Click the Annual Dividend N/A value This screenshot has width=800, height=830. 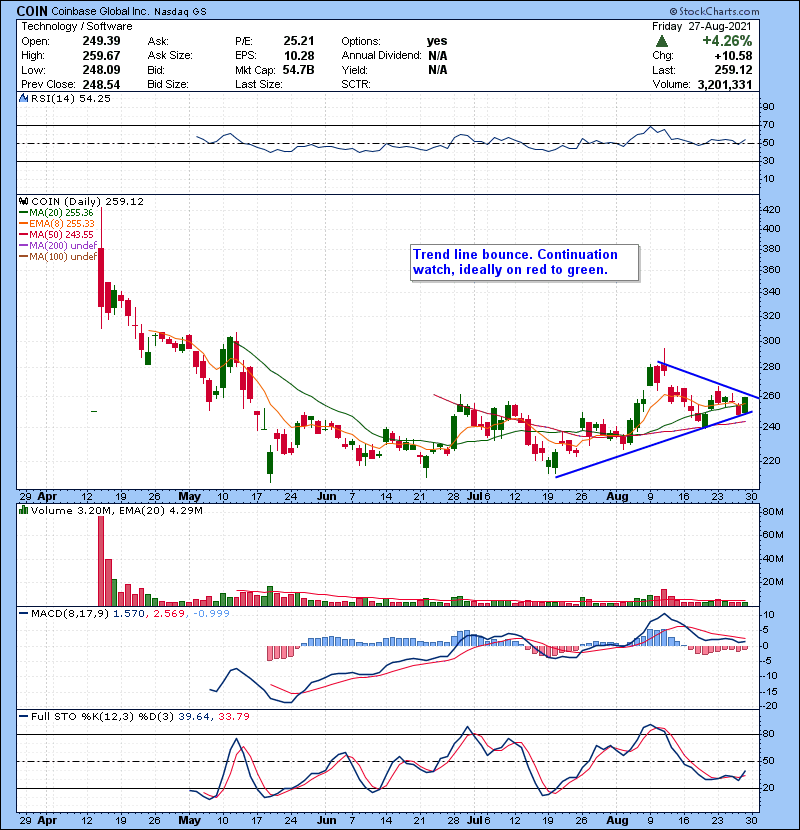[438, 56]
